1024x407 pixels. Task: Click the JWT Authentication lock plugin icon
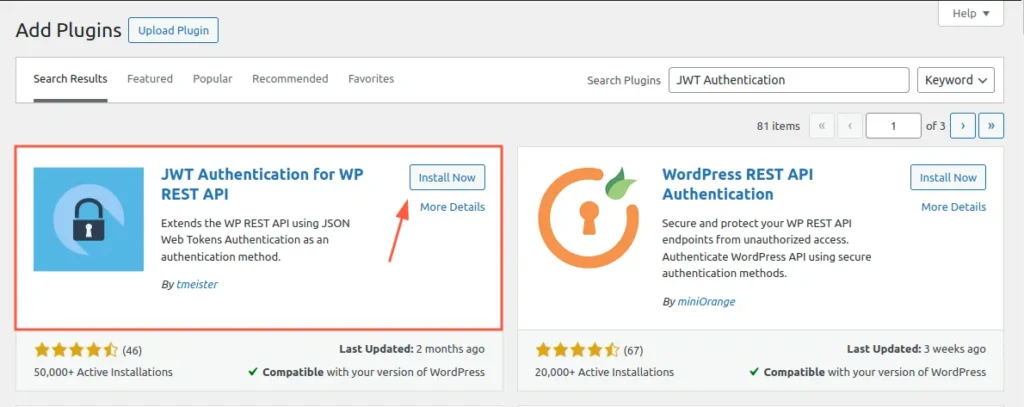point(89,219)
